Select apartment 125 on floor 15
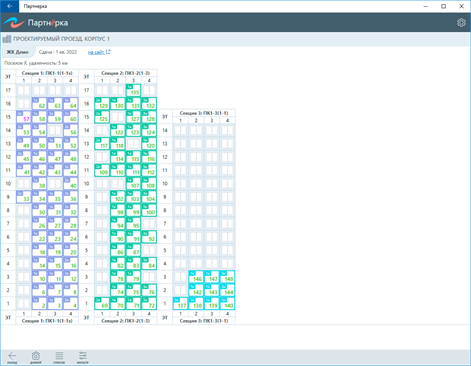471x366 pixels. (x=102, y=117)
